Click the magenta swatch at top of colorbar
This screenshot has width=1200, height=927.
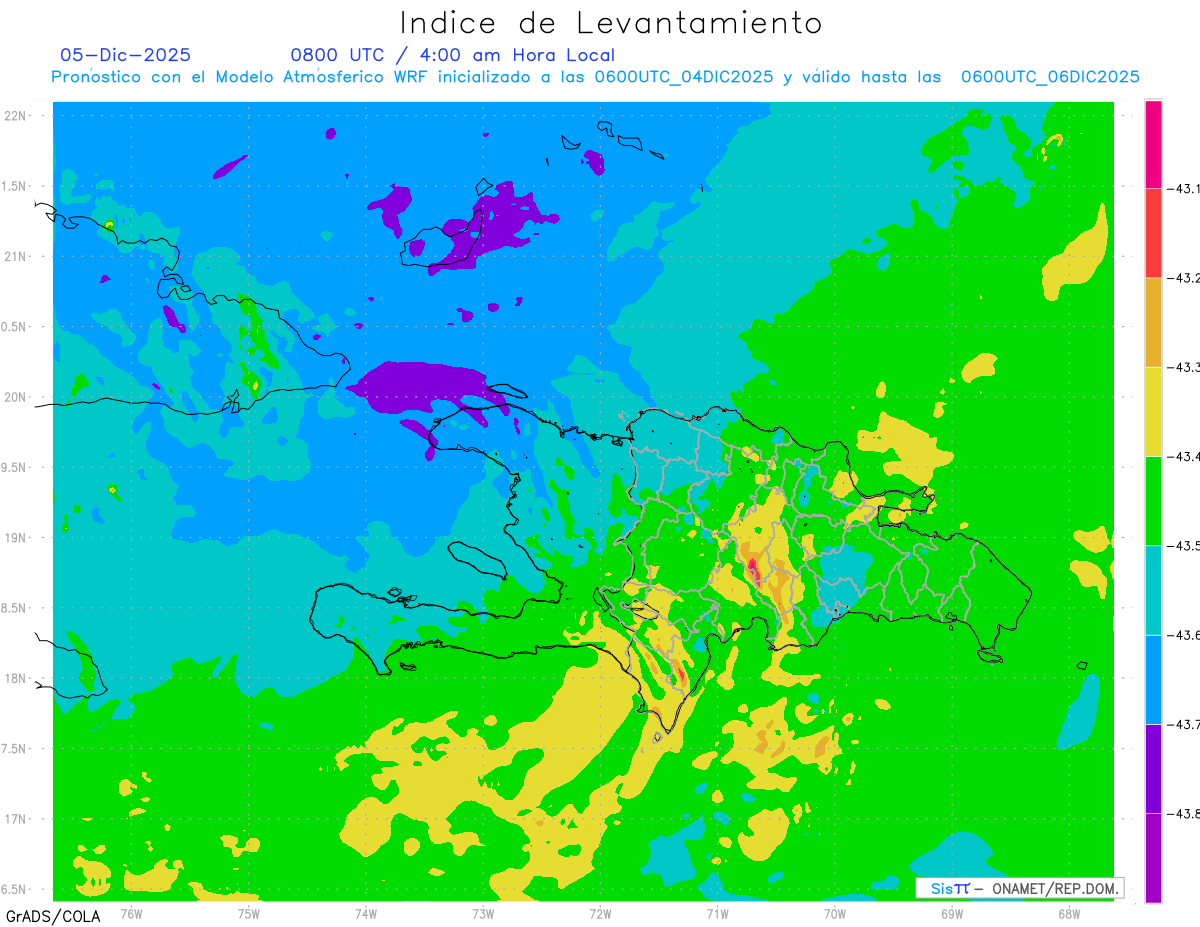[x=1153, y=143]
